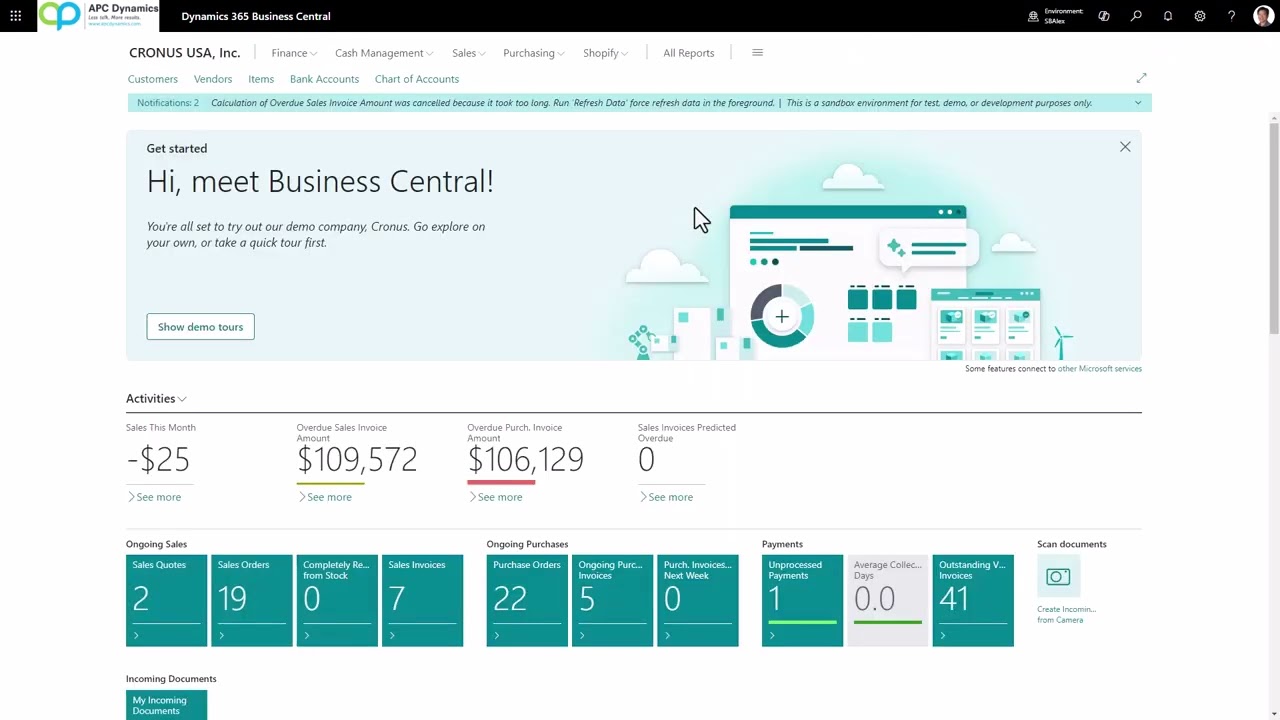This screenshot has width=1280, height=720.
Task: Click the camera Scan documents icon
Action: tap(1058, 577)
